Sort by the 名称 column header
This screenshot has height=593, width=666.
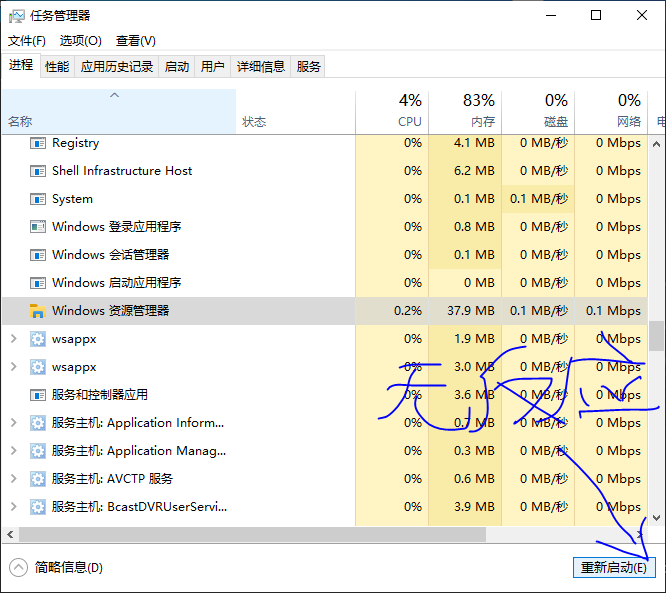[x=119, y=112]
